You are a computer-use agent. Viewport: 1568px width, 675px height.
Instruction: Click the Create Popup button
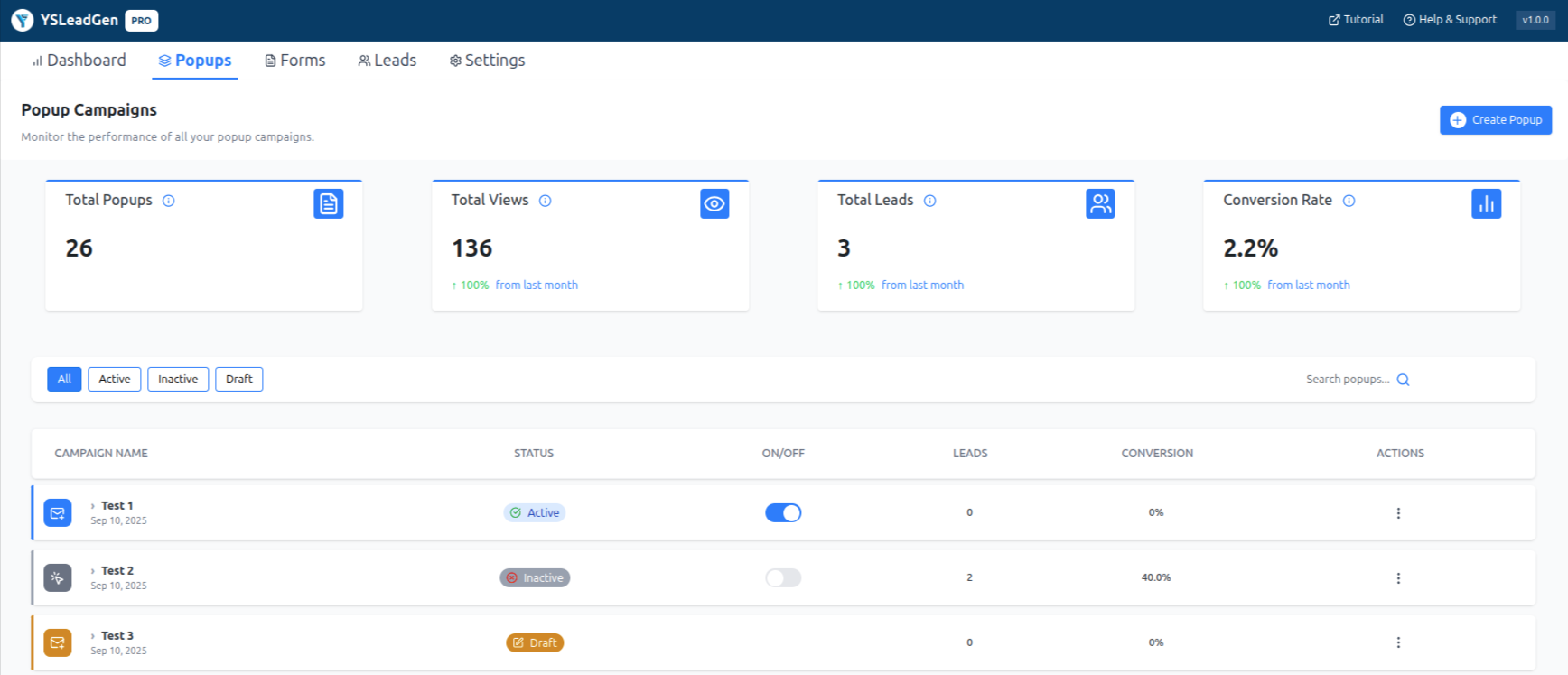coord(1496,120)
